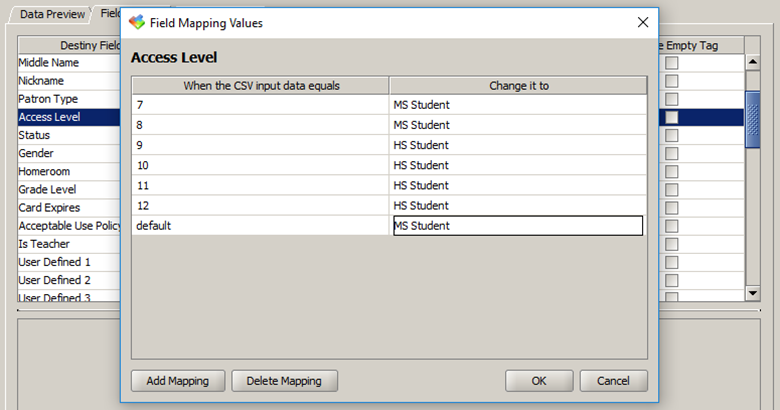Click the Field Mapping Values dialog app icon
The image size is (780, 410).
click(x=137, y=22)
